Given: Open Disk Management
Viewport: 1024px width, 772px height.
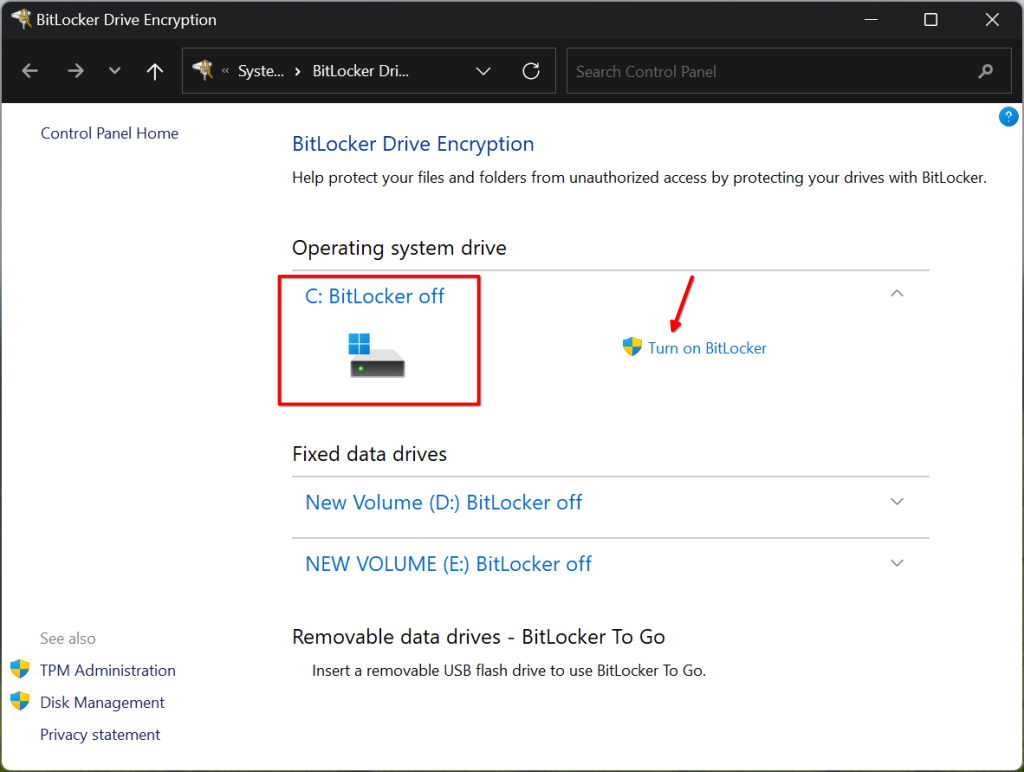Looking at the screenshot, I should click(103, 702).
